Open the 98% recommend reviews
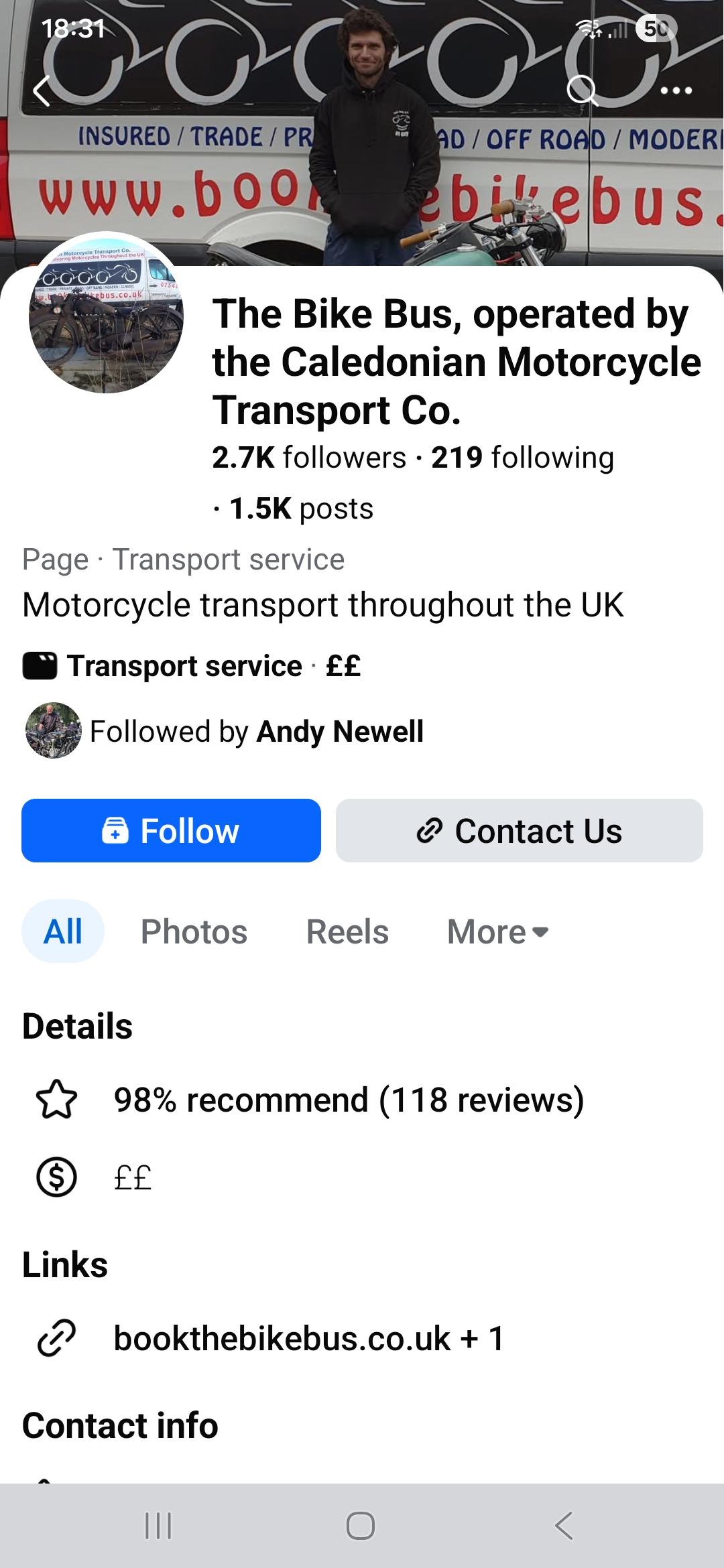The image size is (724, 1568). pyautogui.click(x=349, y=1100)
